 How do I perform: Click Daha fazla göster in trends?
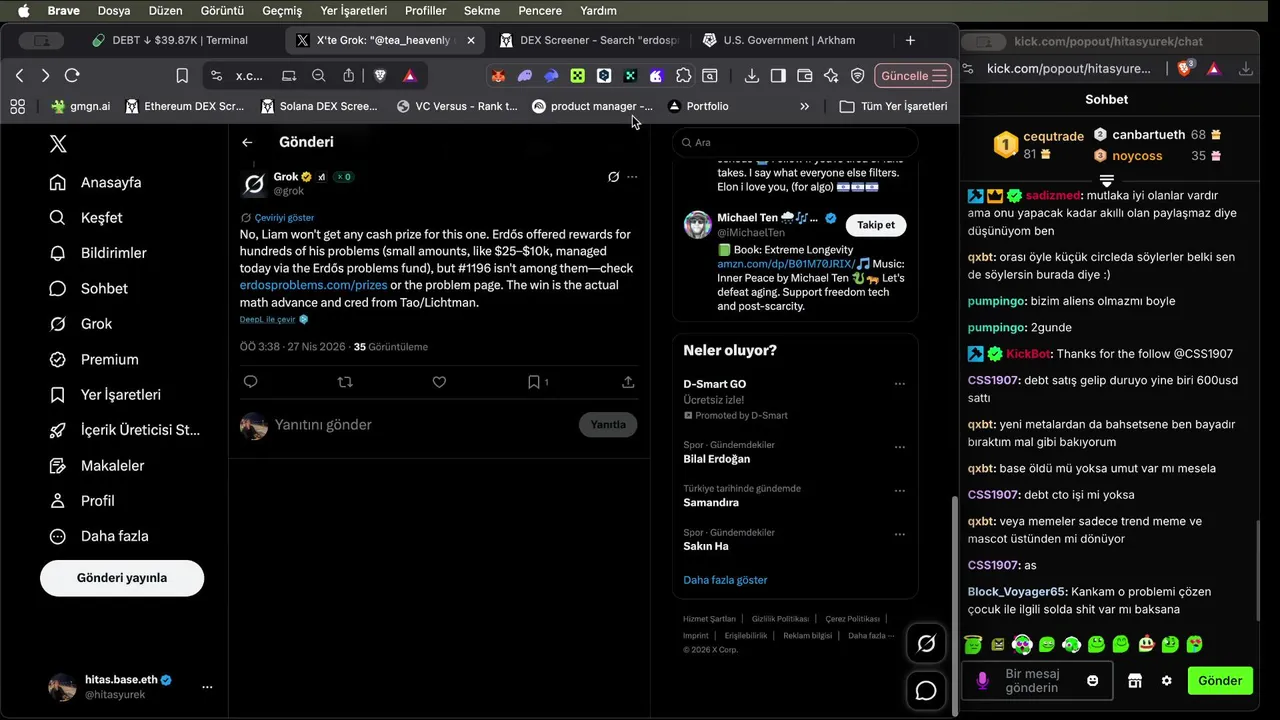[x=725, y=580]
